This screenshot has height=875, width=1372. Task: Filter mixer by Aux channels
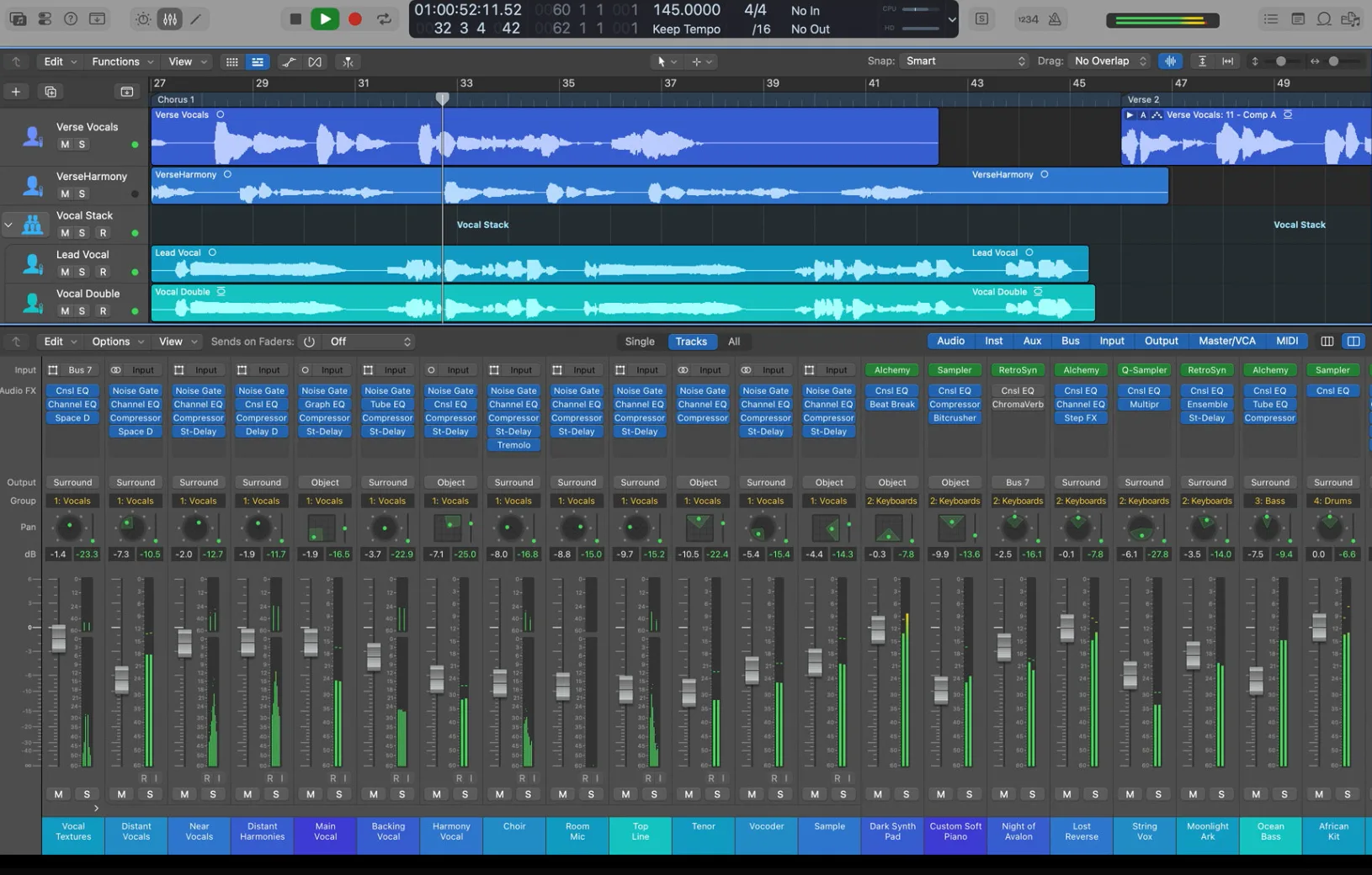click(1032, 341)
